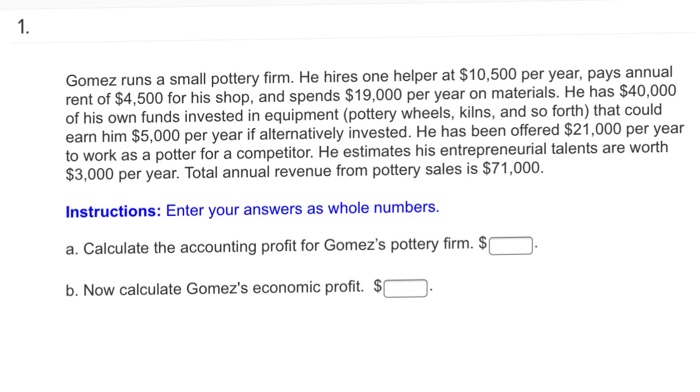The width and height of the screenshot is (700, 392).
Task: Click the 'Enter your answers as whole numbers' text
Action: click(x=302, y=209)
